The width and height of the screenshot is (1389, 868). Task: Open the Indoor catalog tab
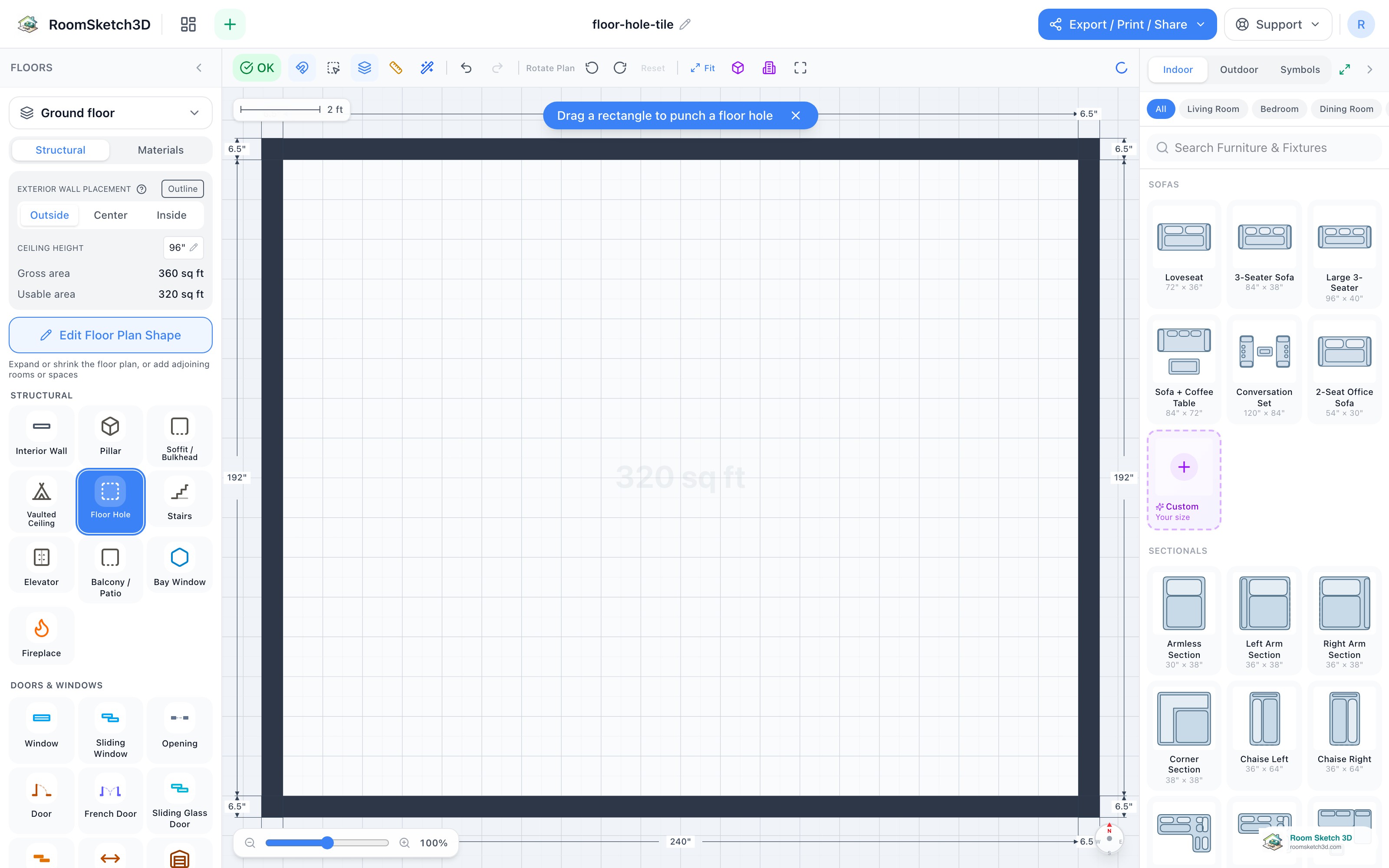(1178, 69)
